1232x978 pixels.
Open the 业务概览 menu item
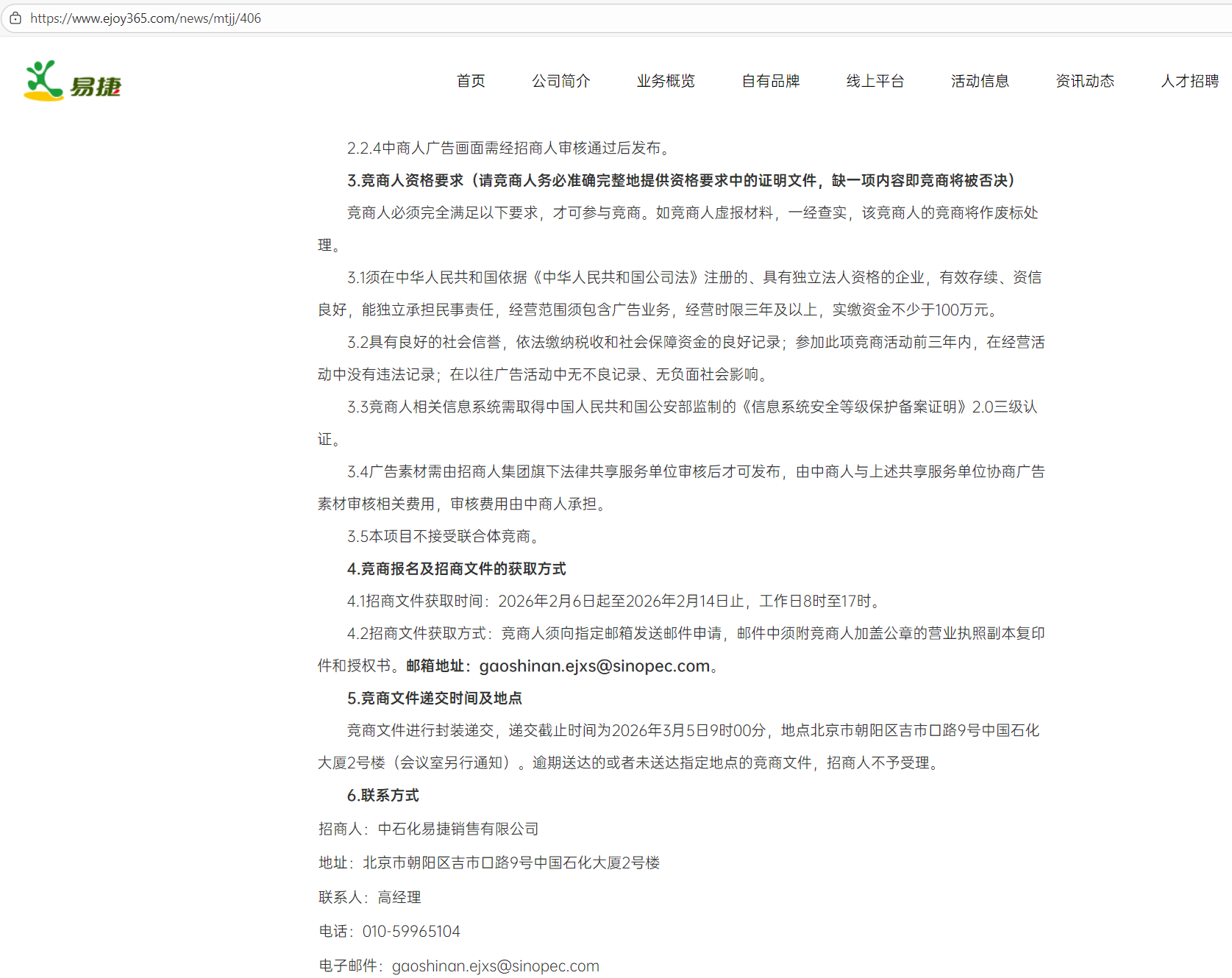pos(666,81)
